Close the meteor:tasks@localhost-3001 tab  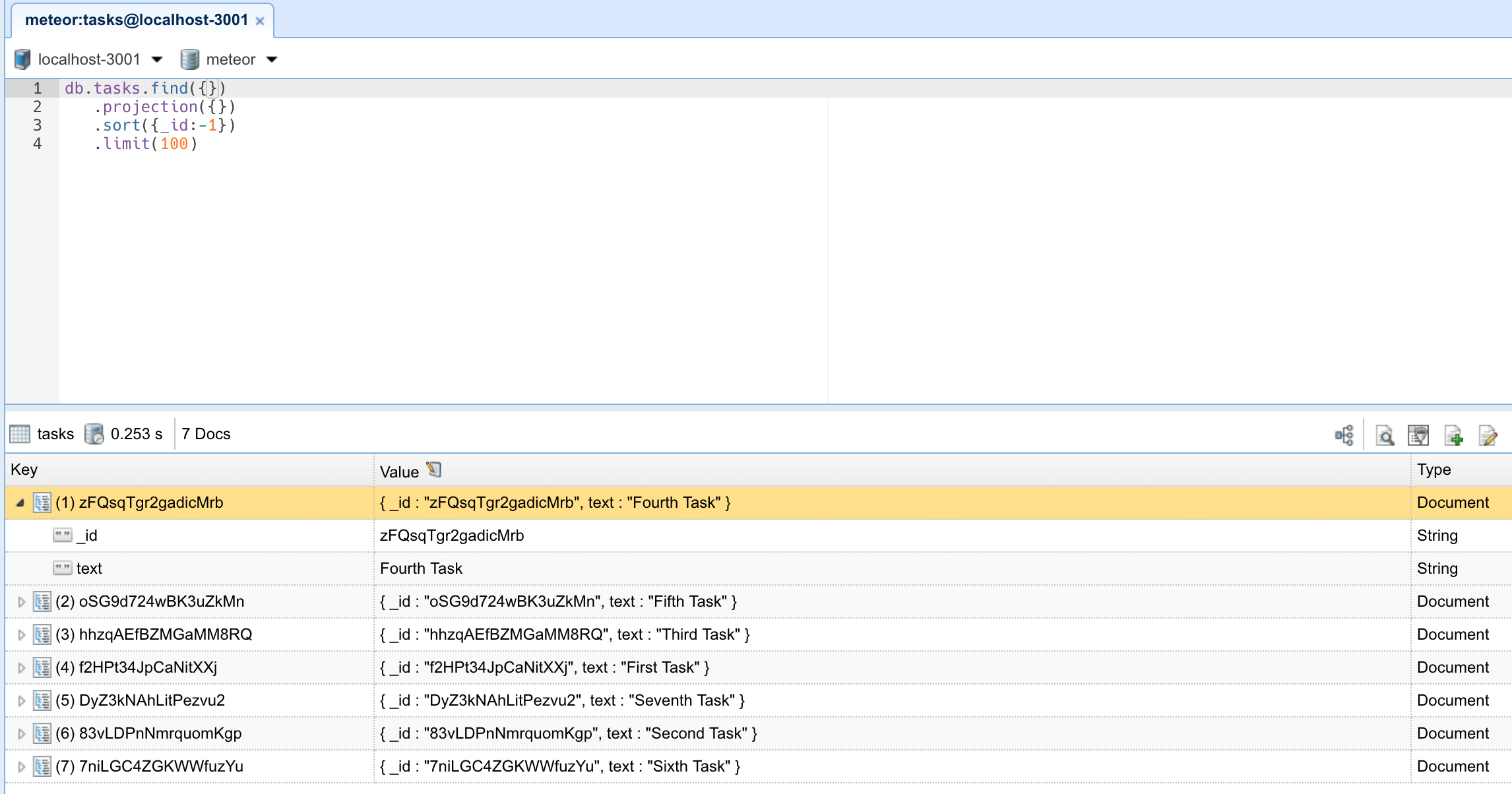(260, 21)
